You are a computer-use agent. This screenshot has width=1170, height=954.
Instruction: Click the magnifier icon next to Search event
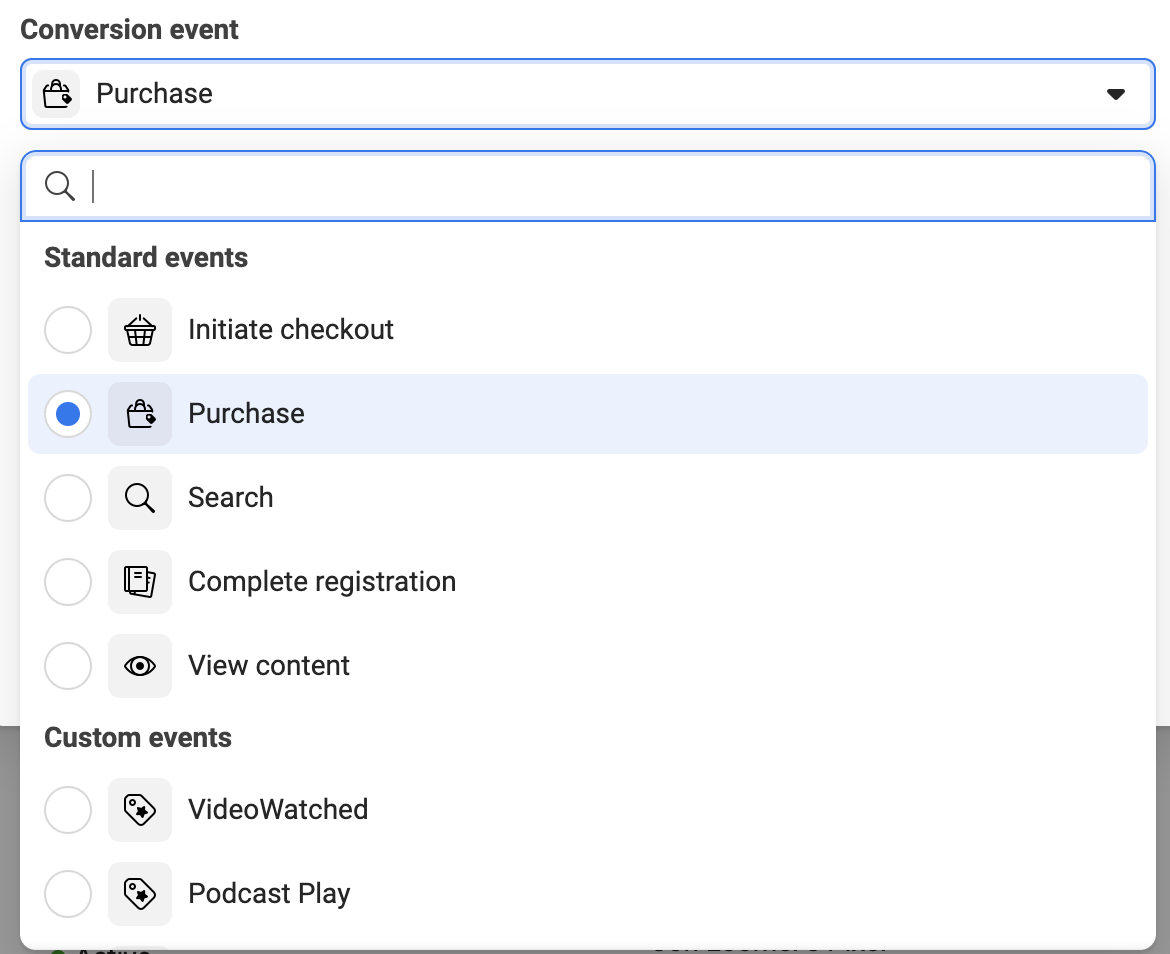point(140,498)
